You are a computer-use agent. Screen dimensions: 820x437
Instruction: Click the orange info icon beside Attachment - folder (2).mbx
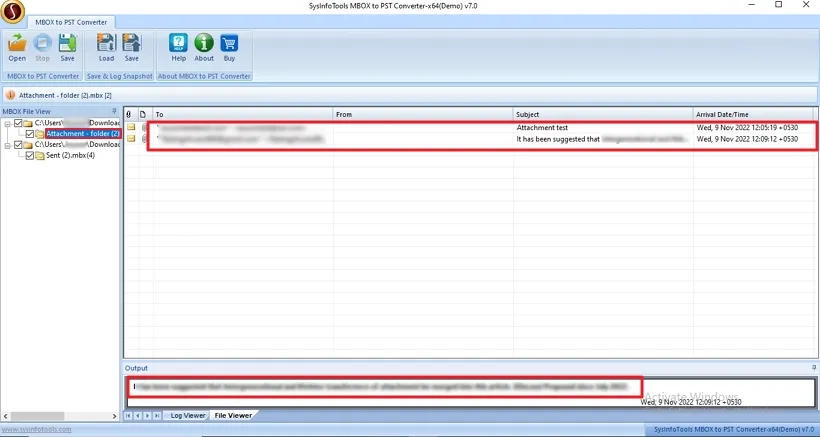tap(10, 95)
